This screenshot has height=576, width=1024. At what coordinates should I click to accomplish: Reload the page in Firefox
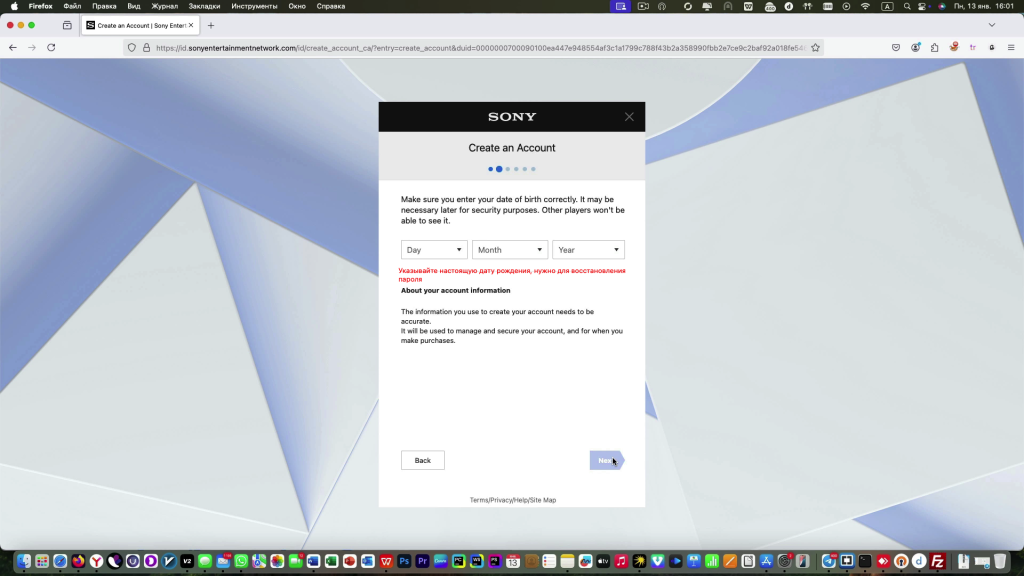coord(51,47)
